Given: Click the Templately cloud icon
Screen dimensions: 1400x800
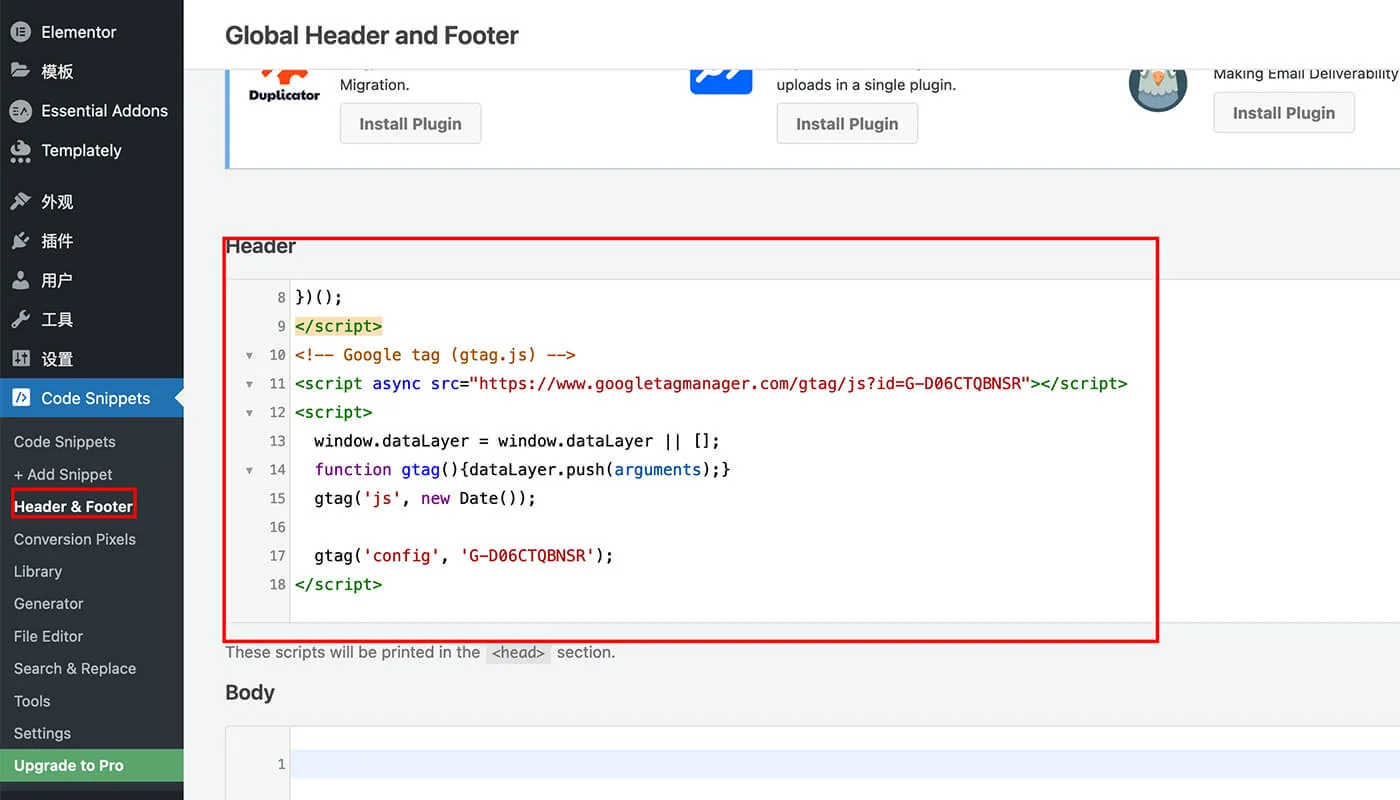Looking at the screenshot, I should tap(20, 151).
